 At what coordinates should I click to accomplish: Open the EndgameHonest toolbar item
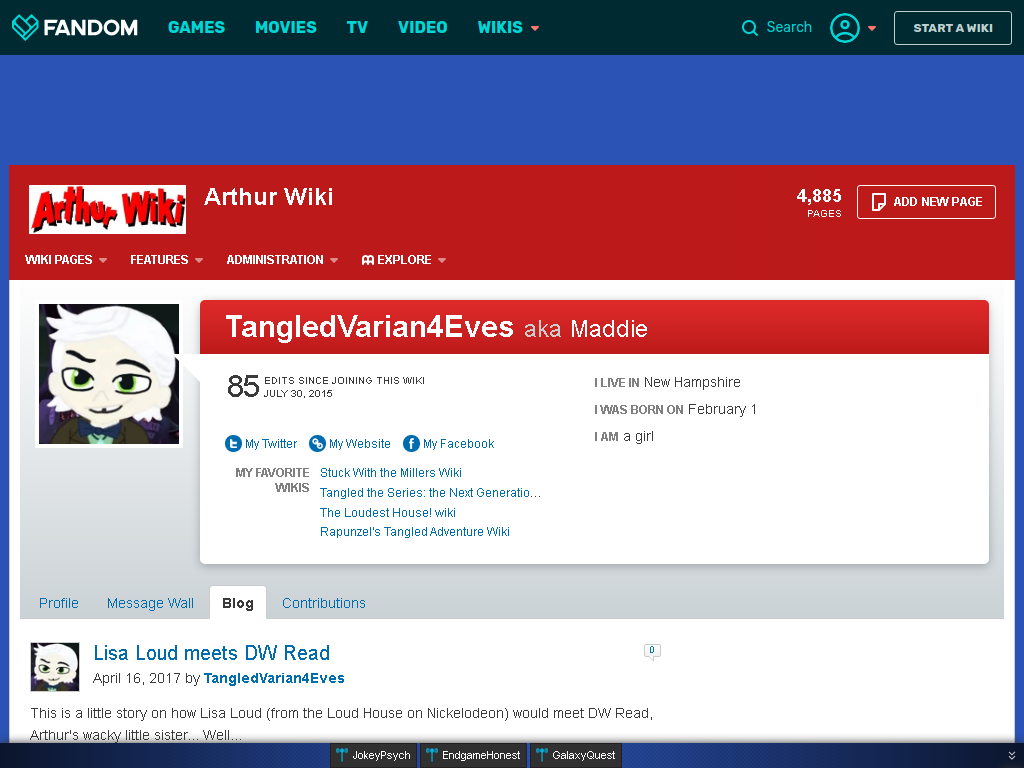[473, 756]
